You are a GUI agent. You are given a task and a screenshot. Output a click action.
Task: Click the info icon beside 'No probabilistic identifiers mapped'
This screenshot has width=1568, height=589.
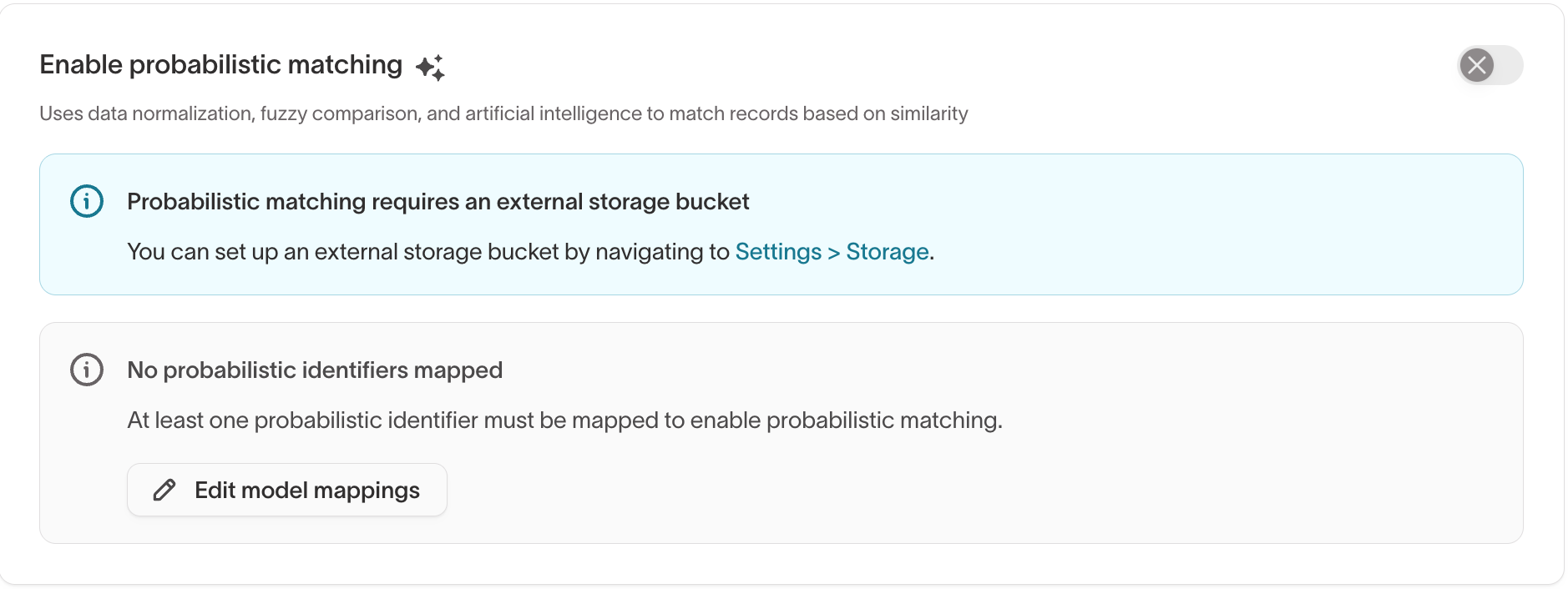coord(86,370)
